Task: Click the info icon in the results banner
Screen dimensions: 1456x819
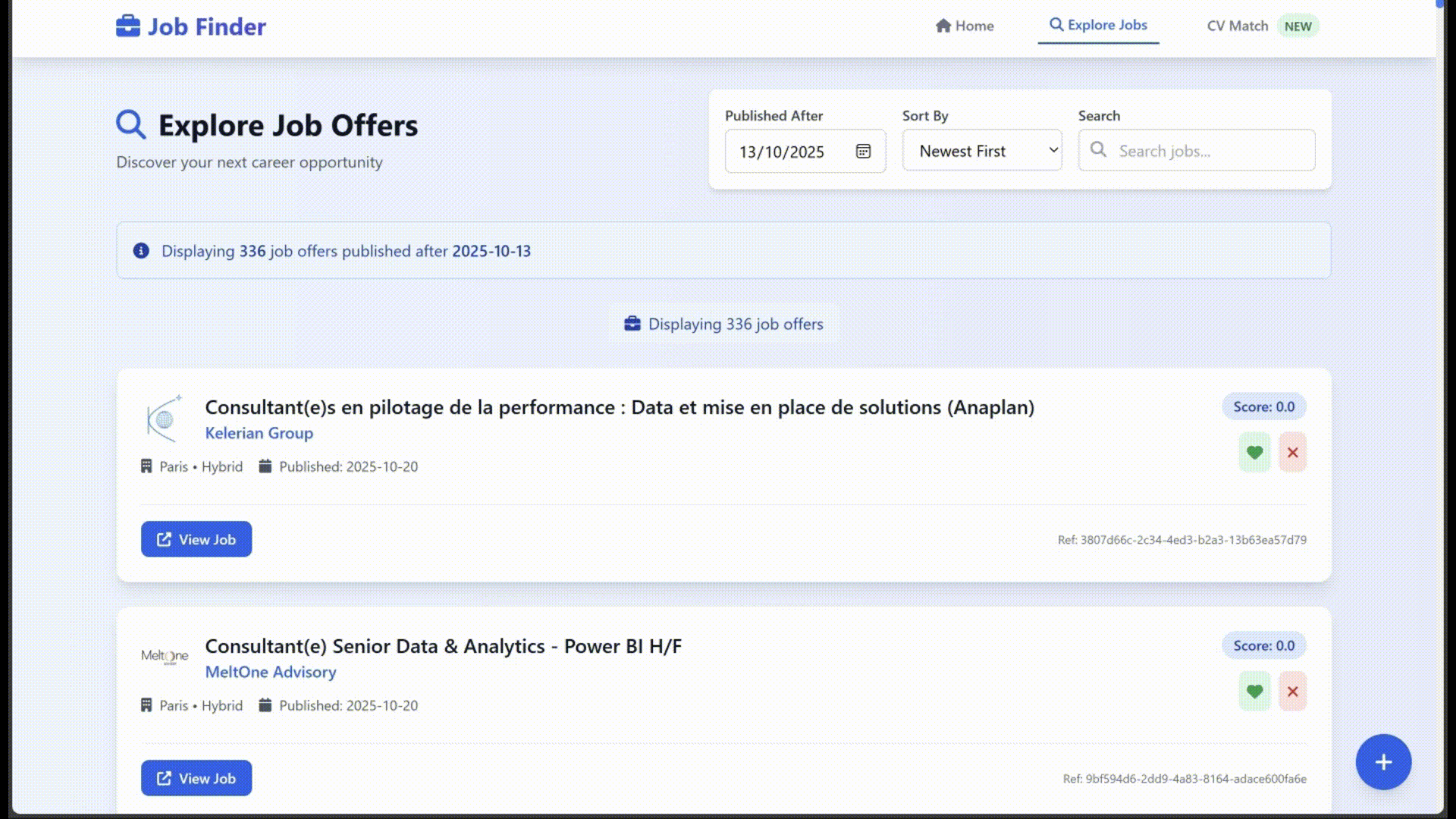Action: (140, 250)
